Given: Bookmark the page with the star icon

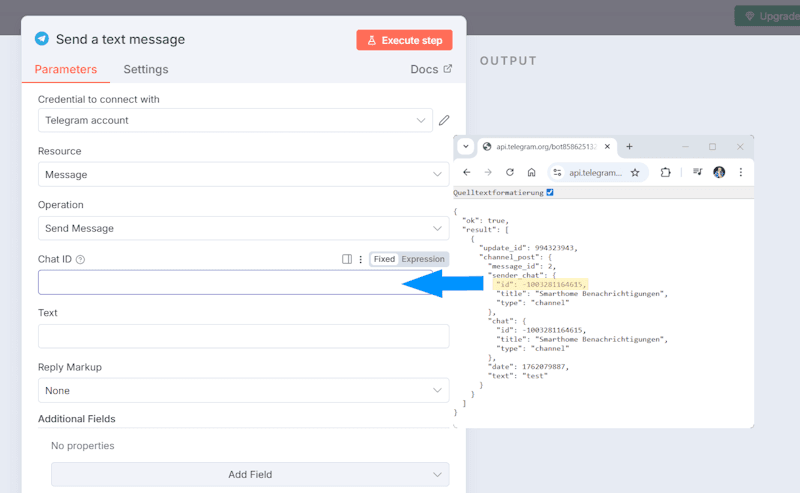Looking at the screenshot, I should [635, 172].
